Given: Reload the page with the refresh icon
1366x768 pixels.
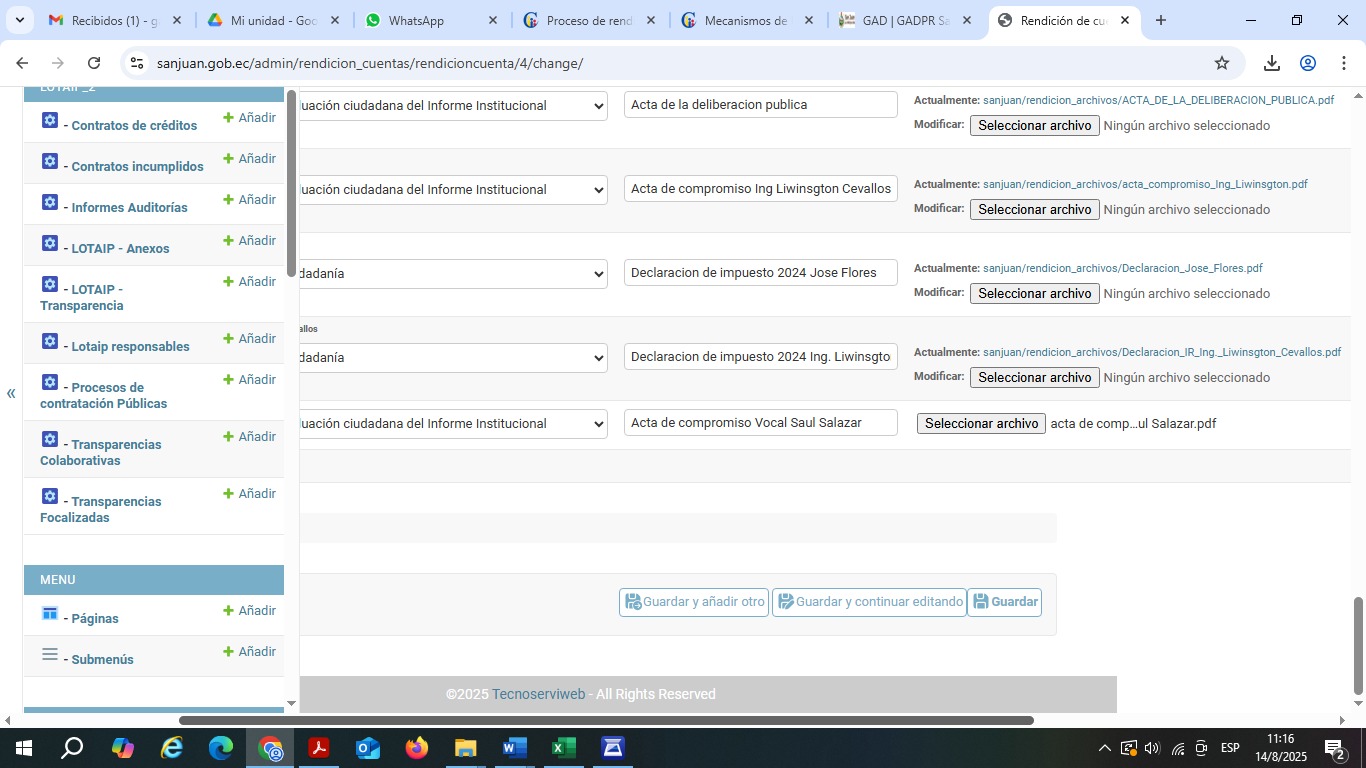Looking at the screenshot, I should (x=94, y=63).
